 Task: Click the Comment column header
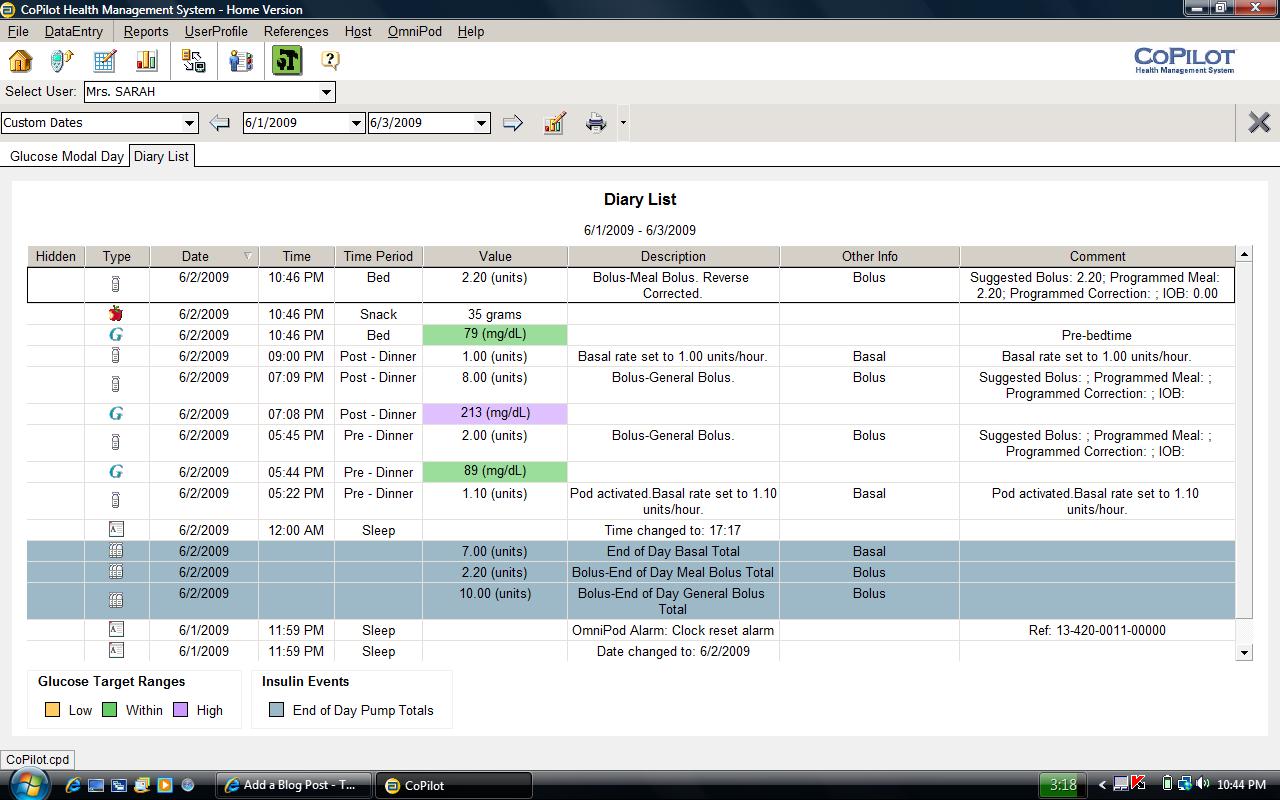(1097, 256)
